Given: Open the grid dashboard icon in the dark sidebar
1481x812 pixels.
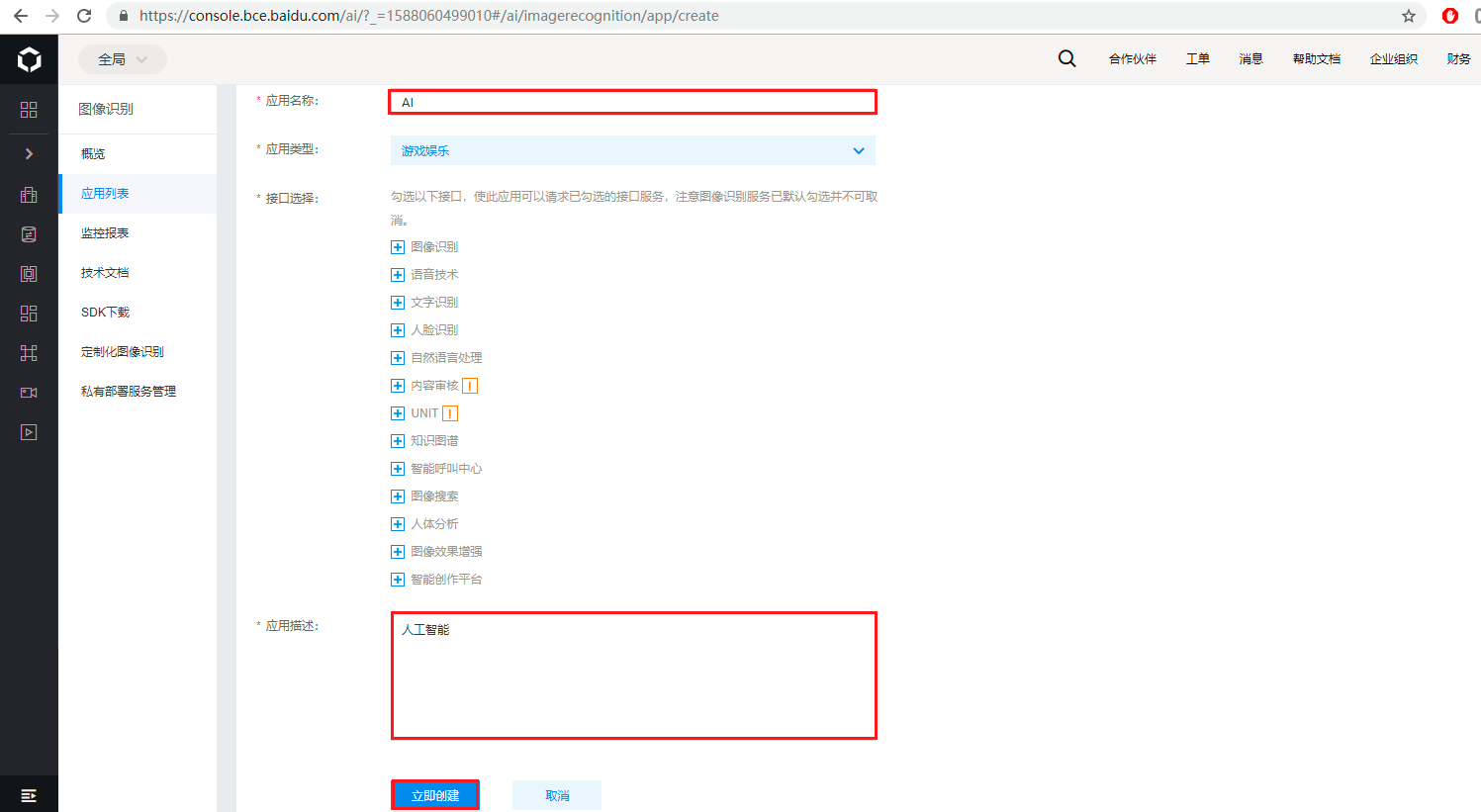Looking at the screenshot, I should tap(29, 110).
